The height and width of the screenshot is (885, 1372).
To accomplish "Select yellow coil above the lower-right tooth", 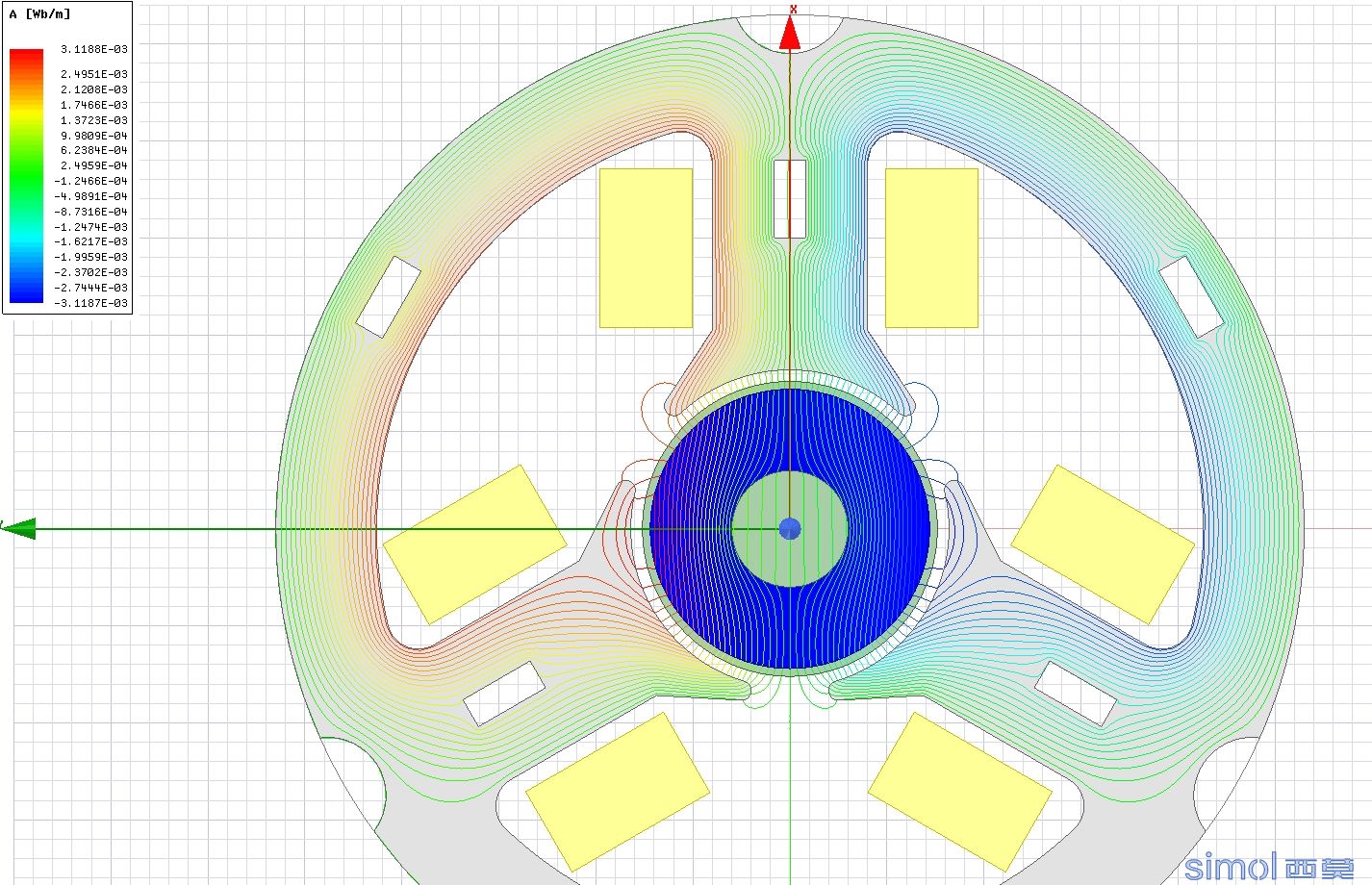I will (1103, 545).
